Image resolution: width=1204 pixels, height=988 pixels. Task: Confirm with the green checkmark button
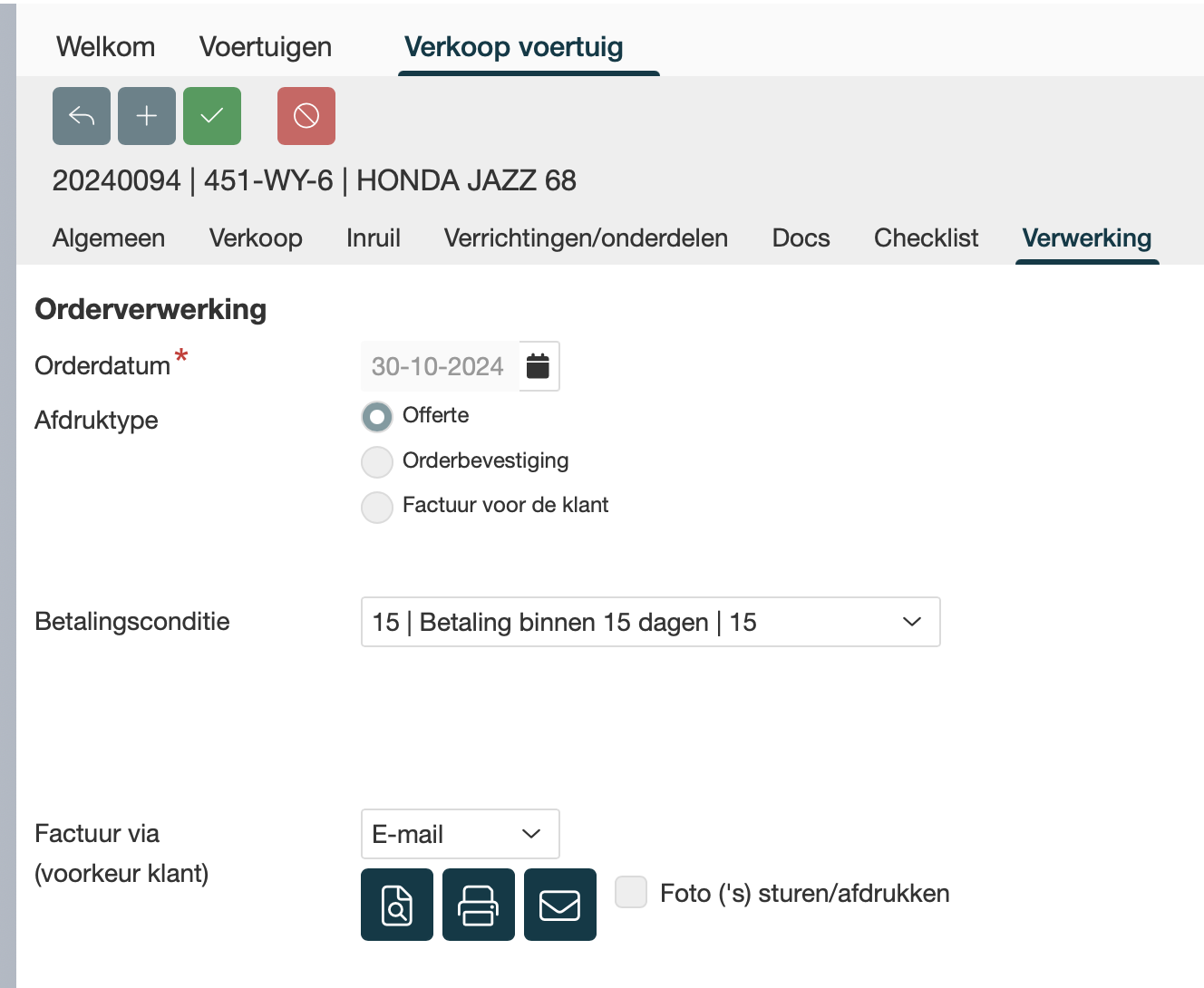click(x=212, y=116)
